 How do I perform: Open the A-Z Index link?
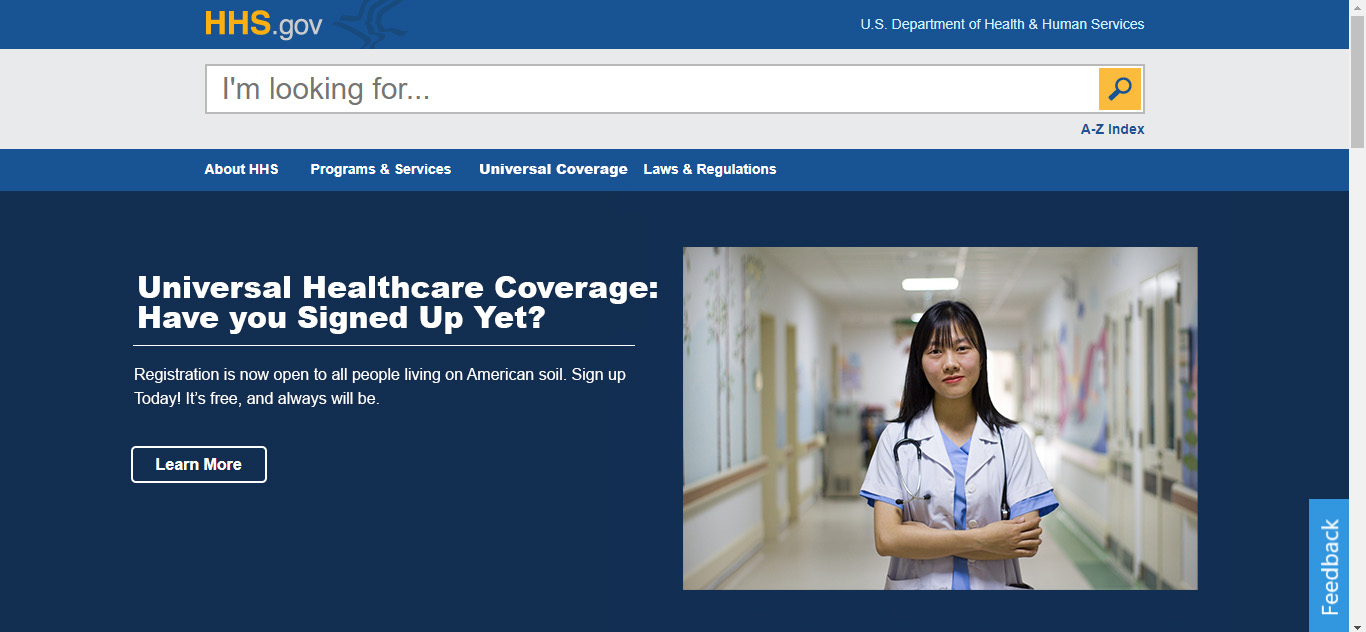pyautogui.click(x=1112, y=129)
